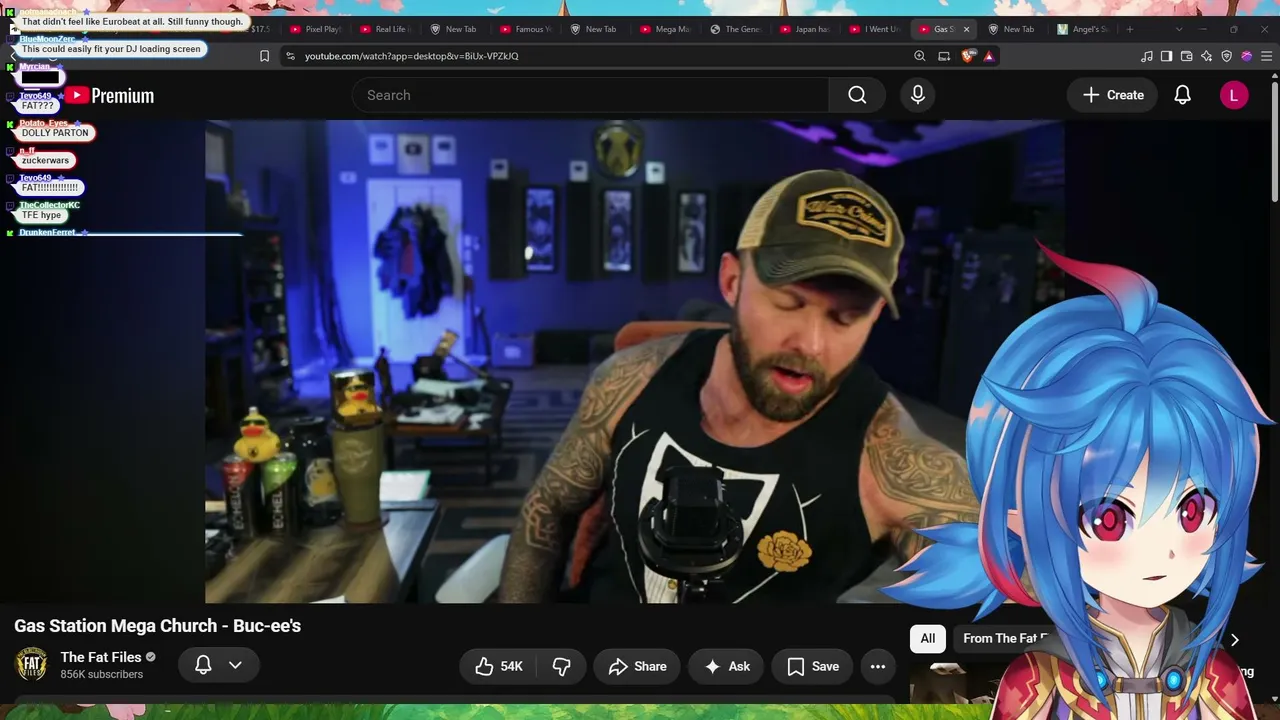Focus the YouTube search field

(x=590, y=95)
